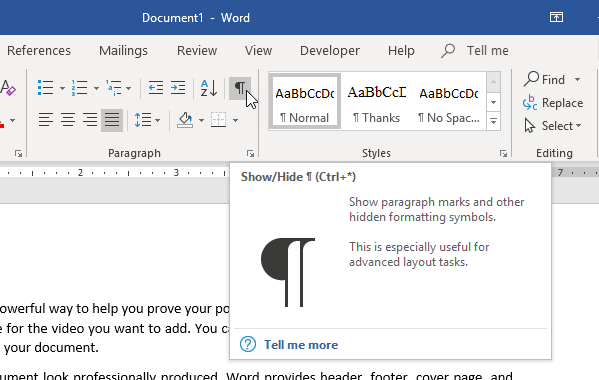This screenshot has height=380, width=599.
Task: Select the Thanks style
Action: (x=376, y=101)
